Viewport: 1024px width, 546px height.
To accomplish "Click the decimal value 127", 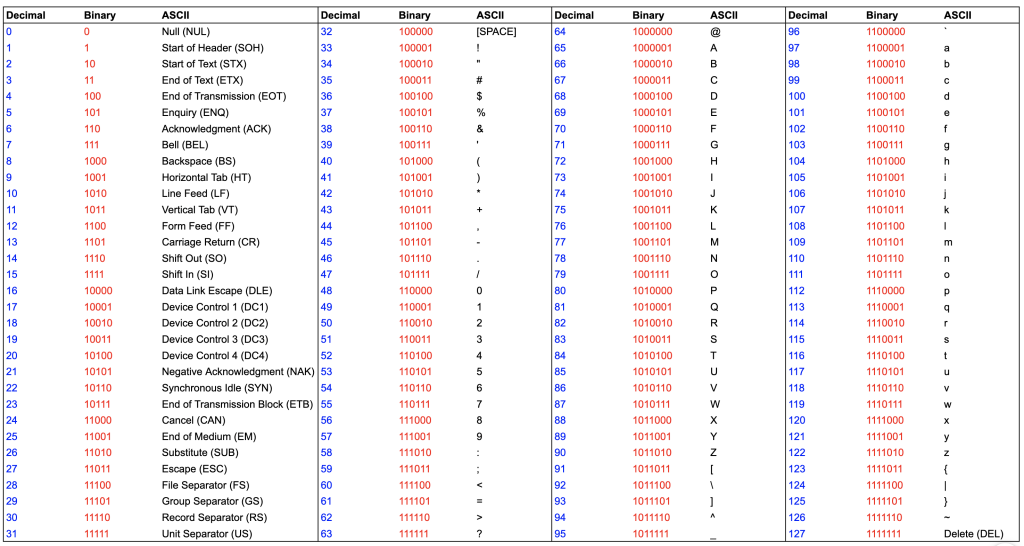I will [x=797, y=534].
